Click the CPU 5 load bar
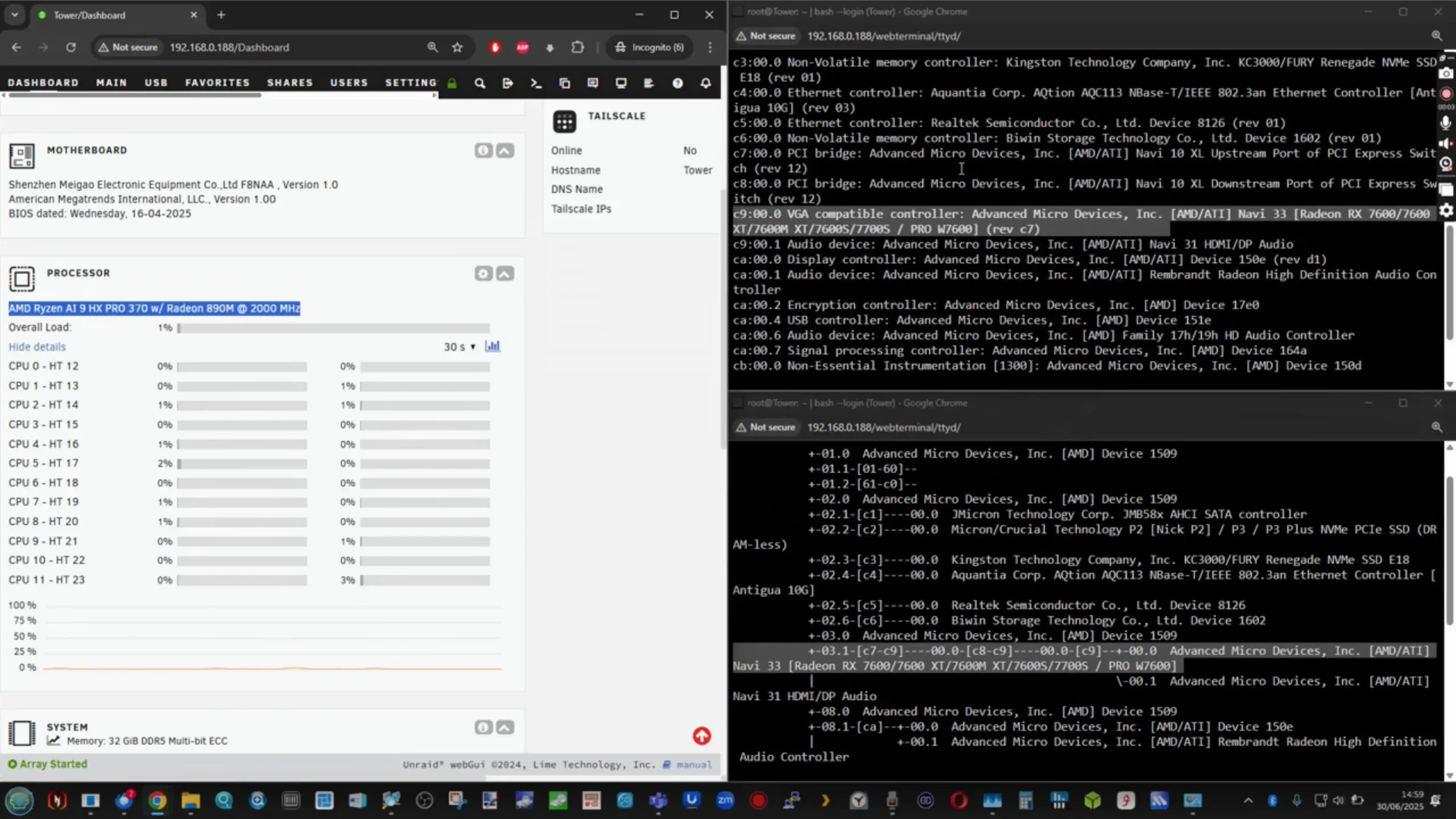 tap(242, 464)
